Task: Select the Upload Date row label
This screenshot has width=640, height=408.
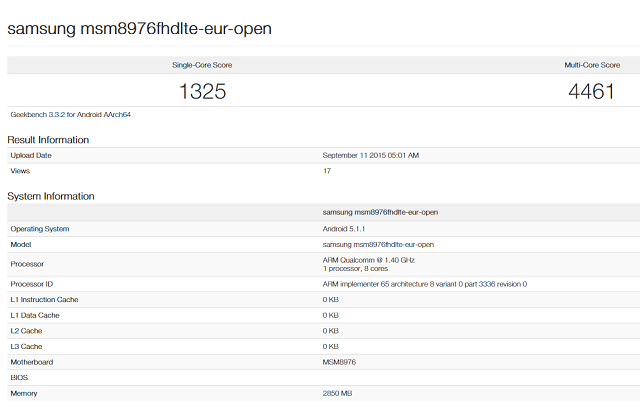Action: click(x=31, y=155)
